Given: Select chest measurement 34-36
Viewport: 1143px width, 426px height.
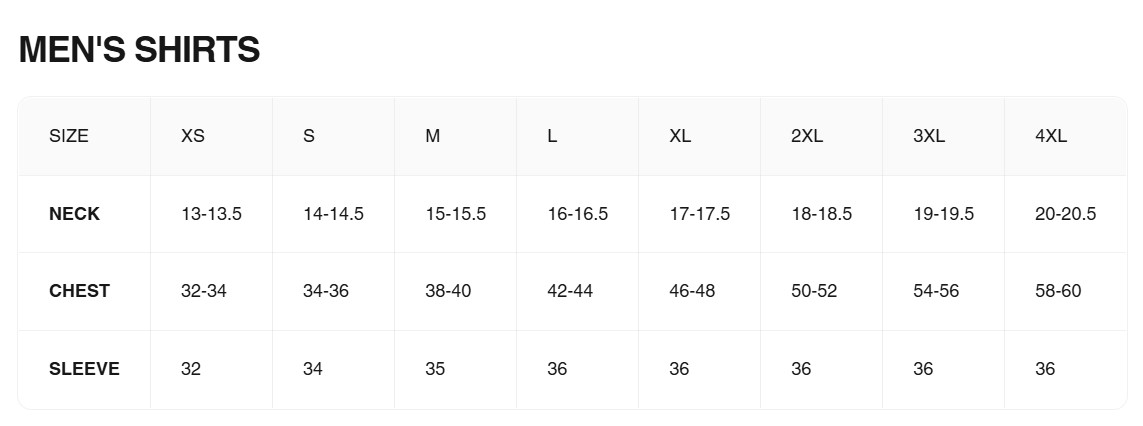Looking at the screenshot, I should point(325,291).
